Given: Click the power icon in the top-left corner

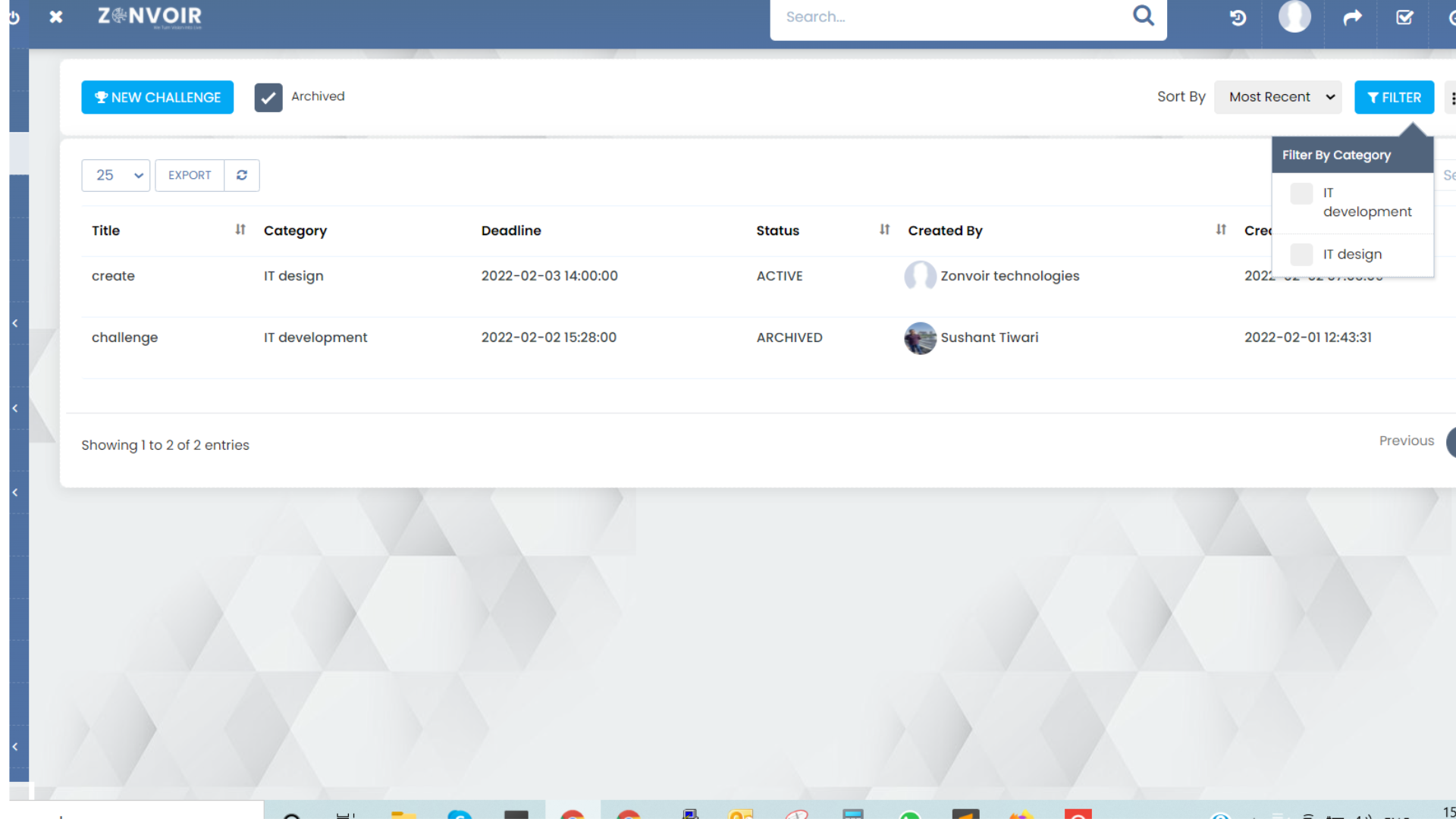Looking at the screenshot, I should [x=14, y=17].
